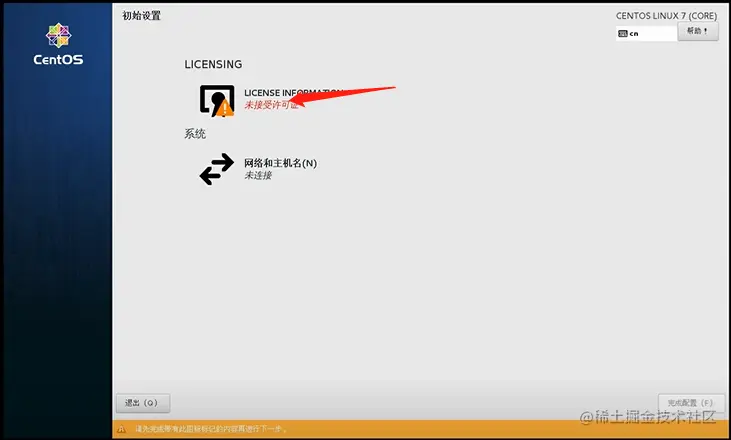
Task: Click the keyboard layout icon beside cn
Action: pos(622,34)
